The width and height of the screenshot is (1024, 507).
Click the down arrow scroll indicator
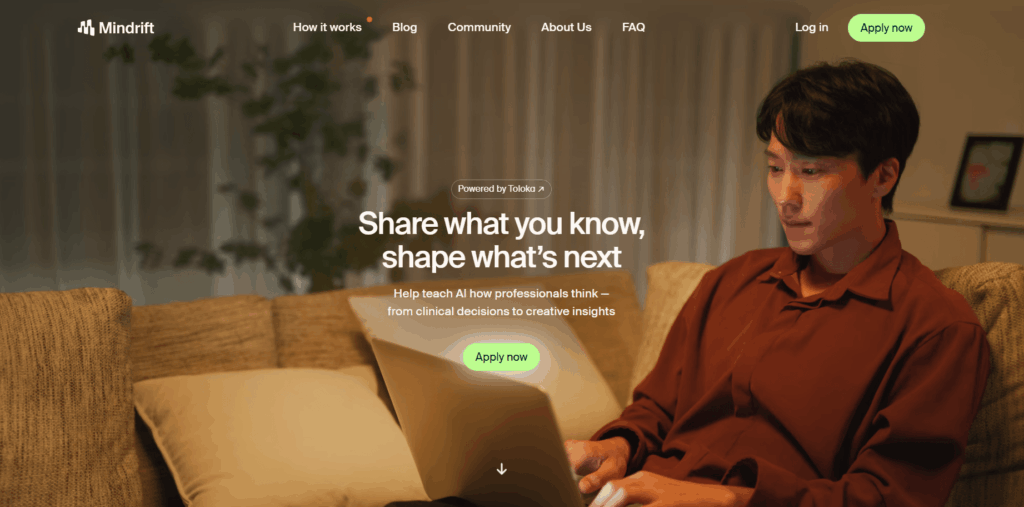click(x=502, y=468)
